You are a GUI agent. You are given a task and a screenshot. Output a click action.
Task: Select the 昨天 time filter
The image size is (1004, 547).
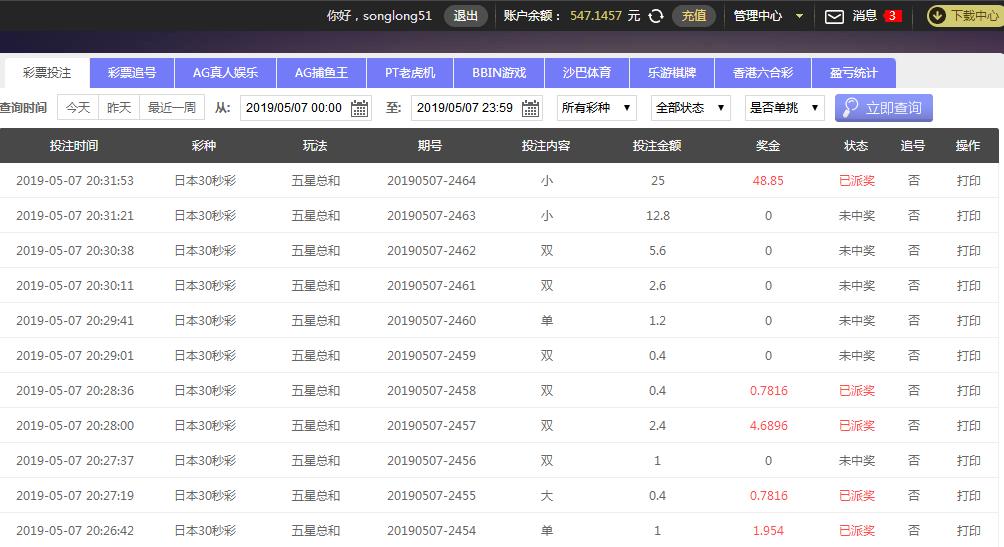119,108
